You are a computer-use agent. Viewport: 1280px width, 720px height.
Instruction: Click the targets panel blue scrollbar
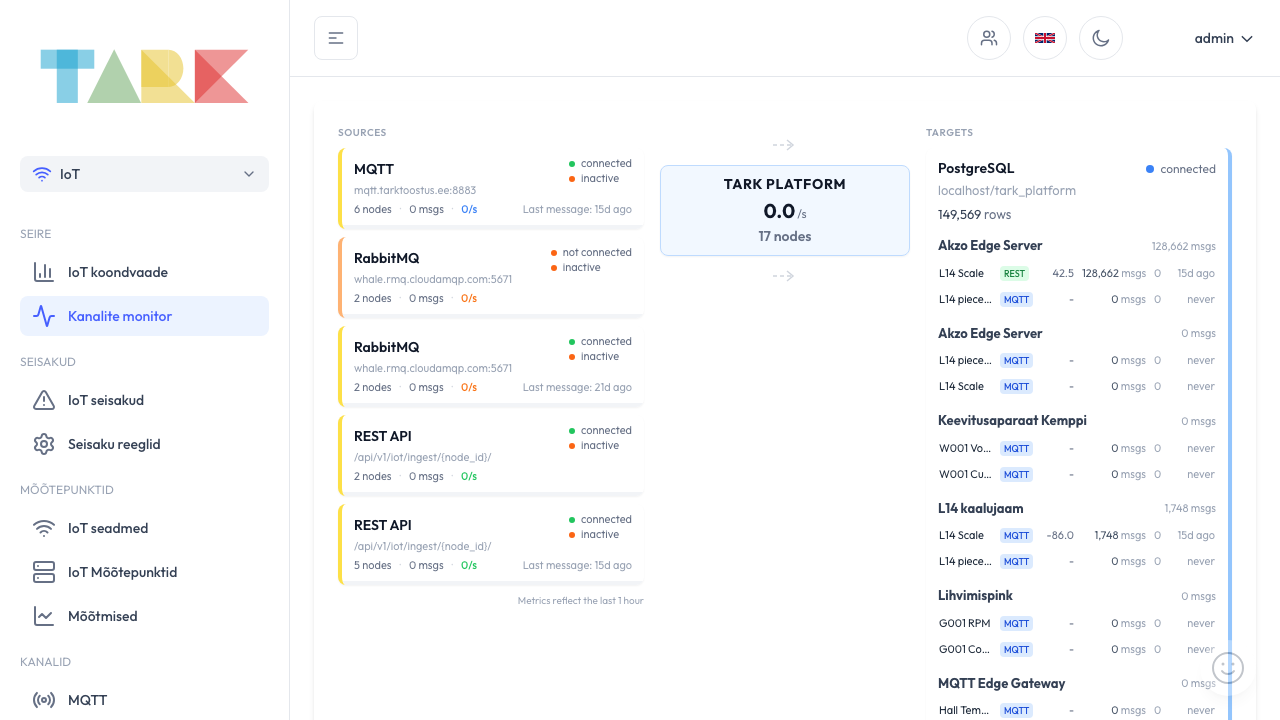point(1228,400)
